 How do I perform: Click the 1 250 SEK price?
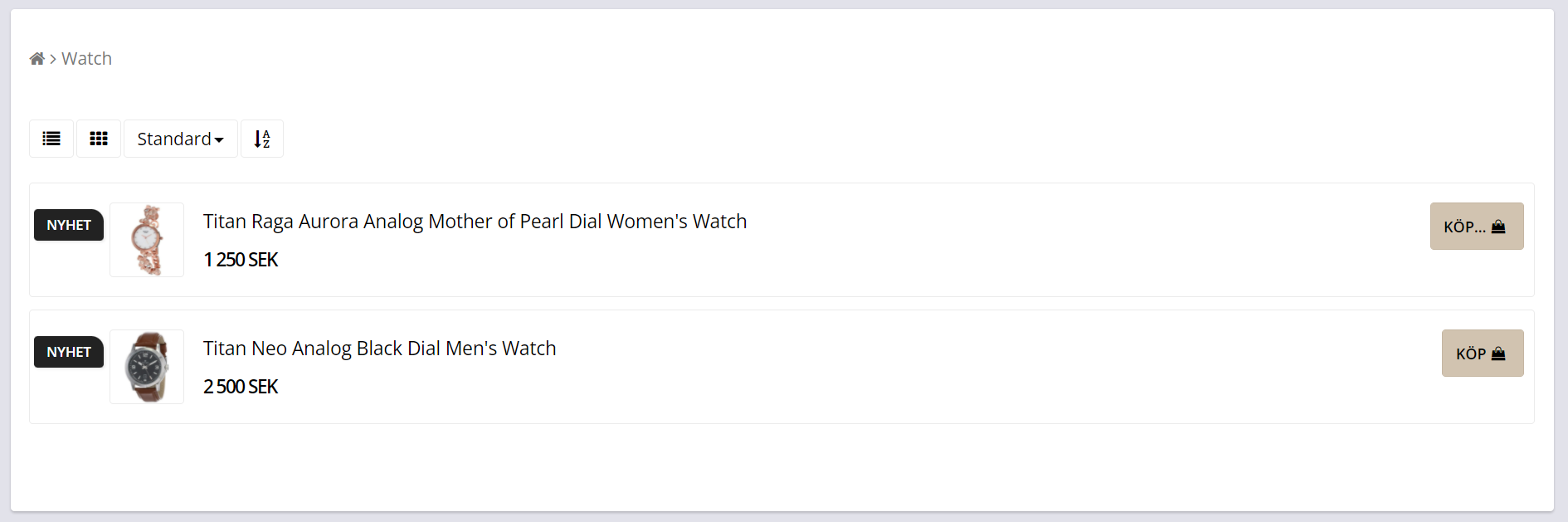click(x=241, y=260)
